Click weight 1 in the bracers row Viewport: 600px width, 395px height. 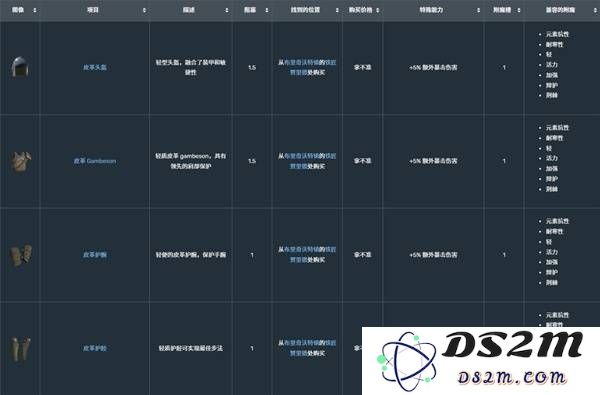click(x=252, y=255)
